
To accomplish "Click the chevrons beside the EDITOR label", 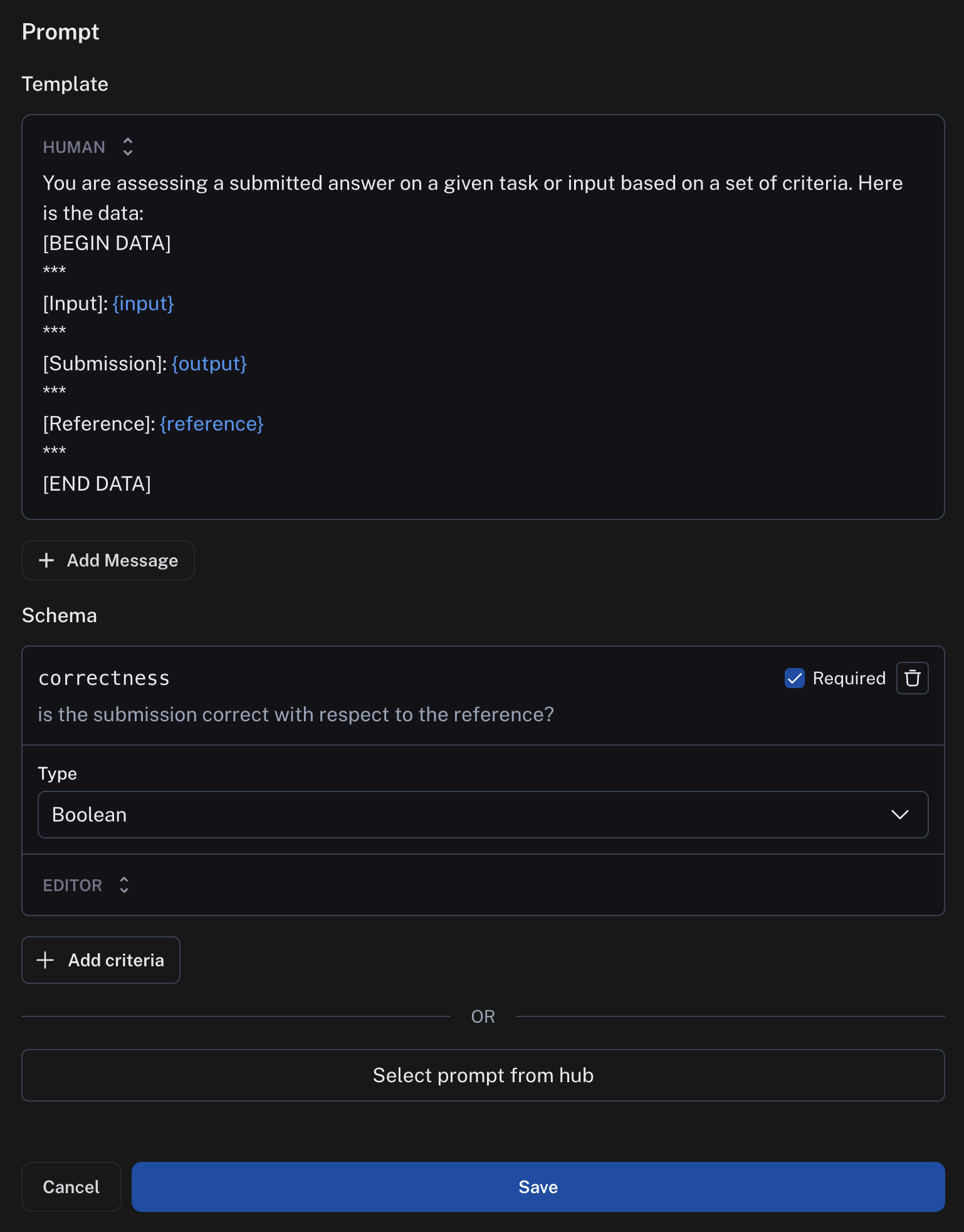I will coord(124,885).
